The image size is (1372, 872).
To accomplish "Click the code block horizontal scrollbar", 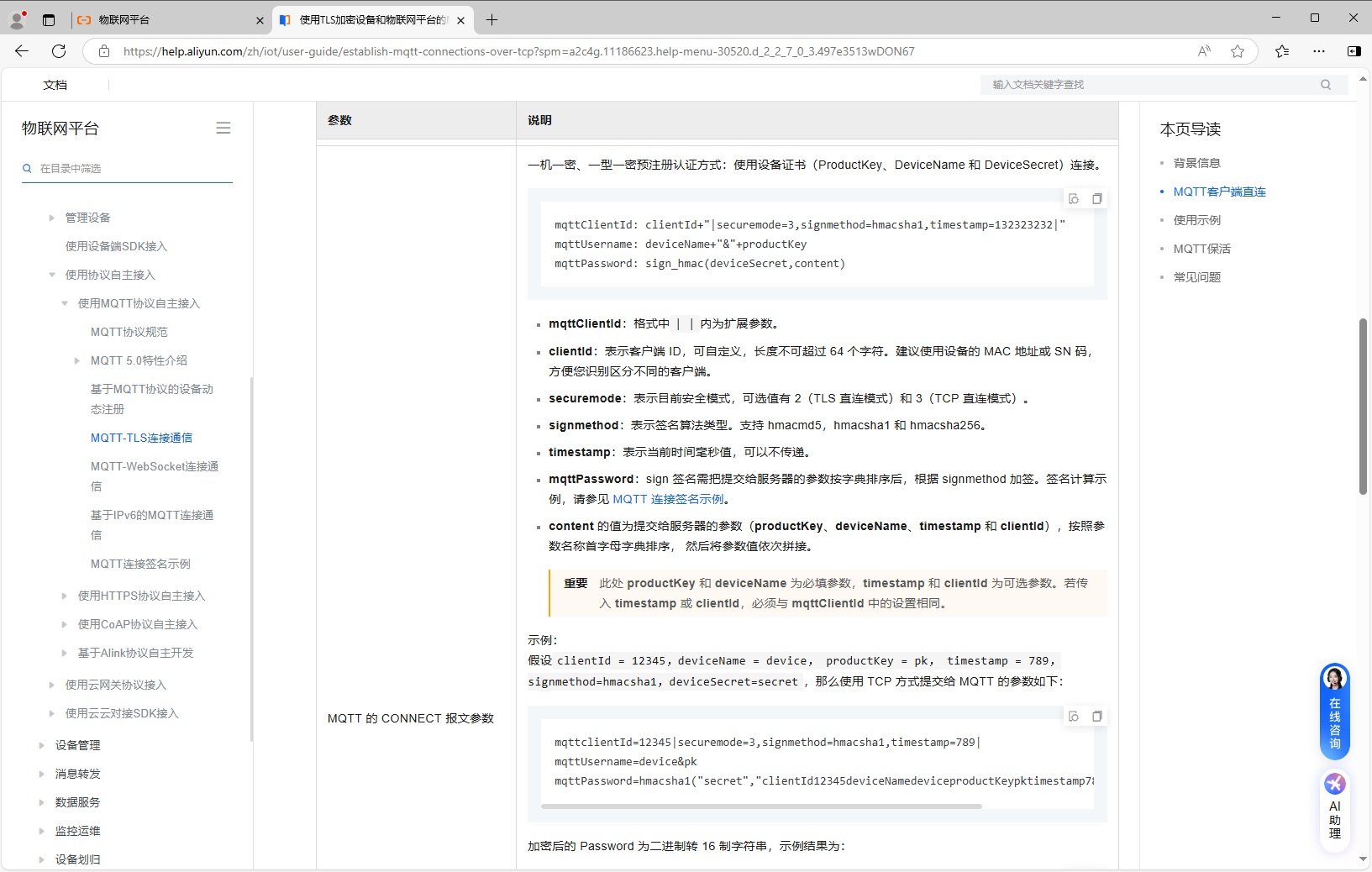I will point(761,806).
